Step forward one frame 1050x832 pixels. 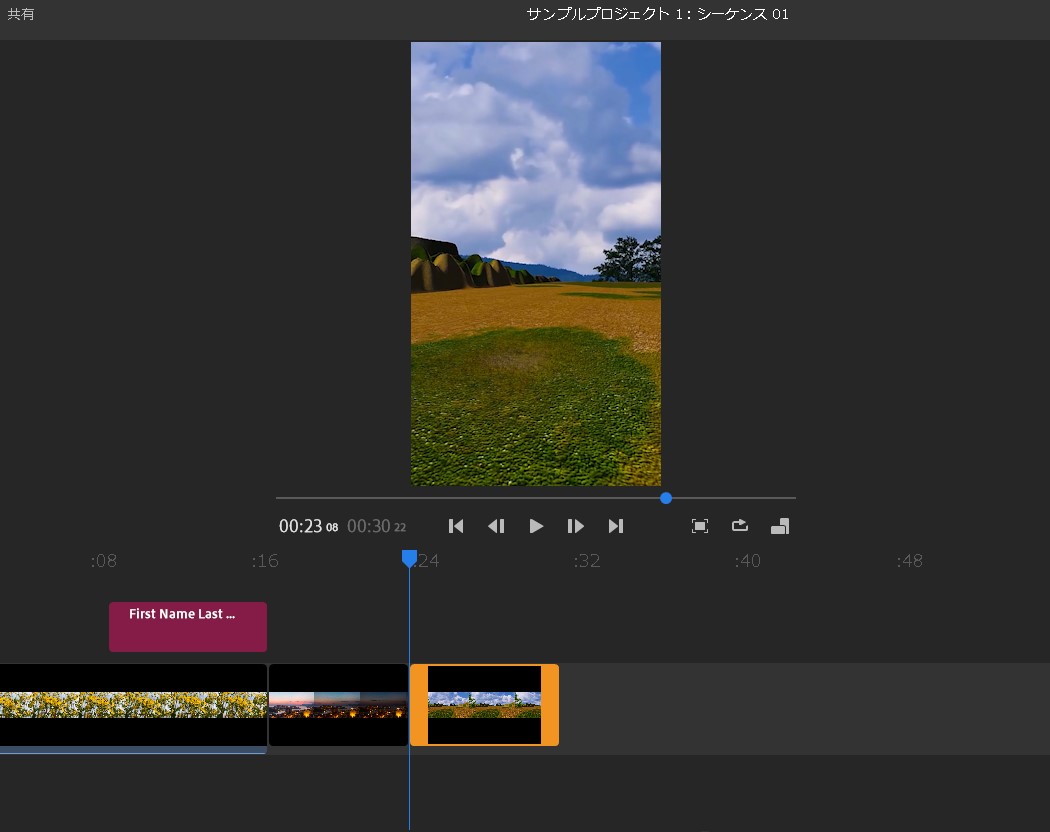pos(576,526)
